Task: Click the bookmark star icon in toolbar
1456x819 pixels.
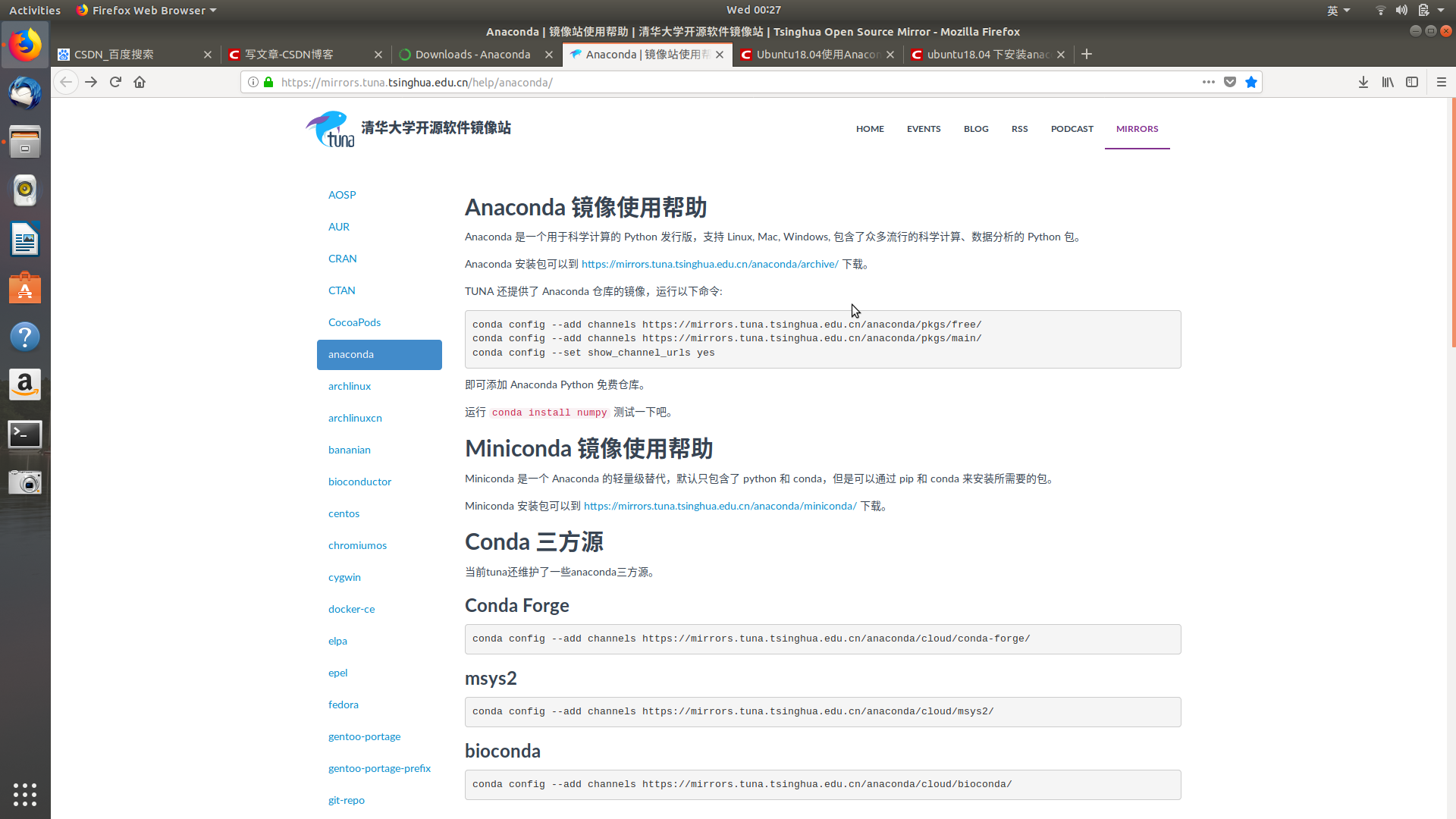Action: [1251, 82]
